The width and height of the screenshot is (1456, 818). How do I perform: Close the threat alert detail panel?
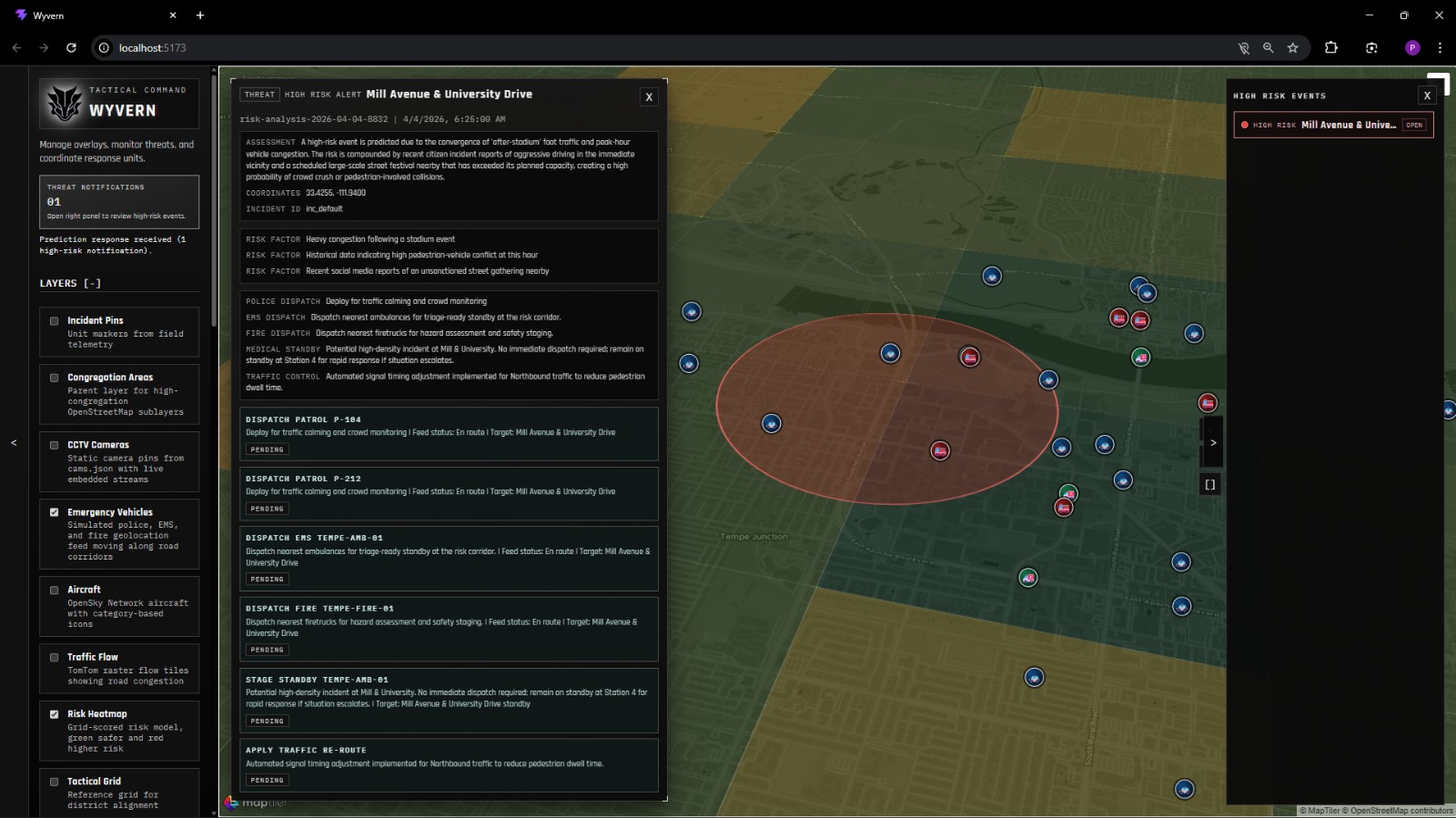point(649,96)
